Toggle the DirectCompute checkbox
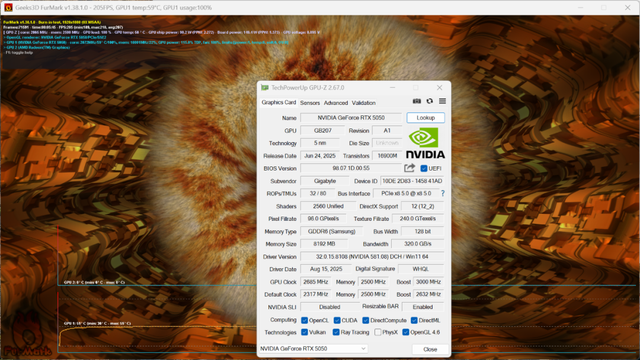640x360 pixels. pos(366,320)
